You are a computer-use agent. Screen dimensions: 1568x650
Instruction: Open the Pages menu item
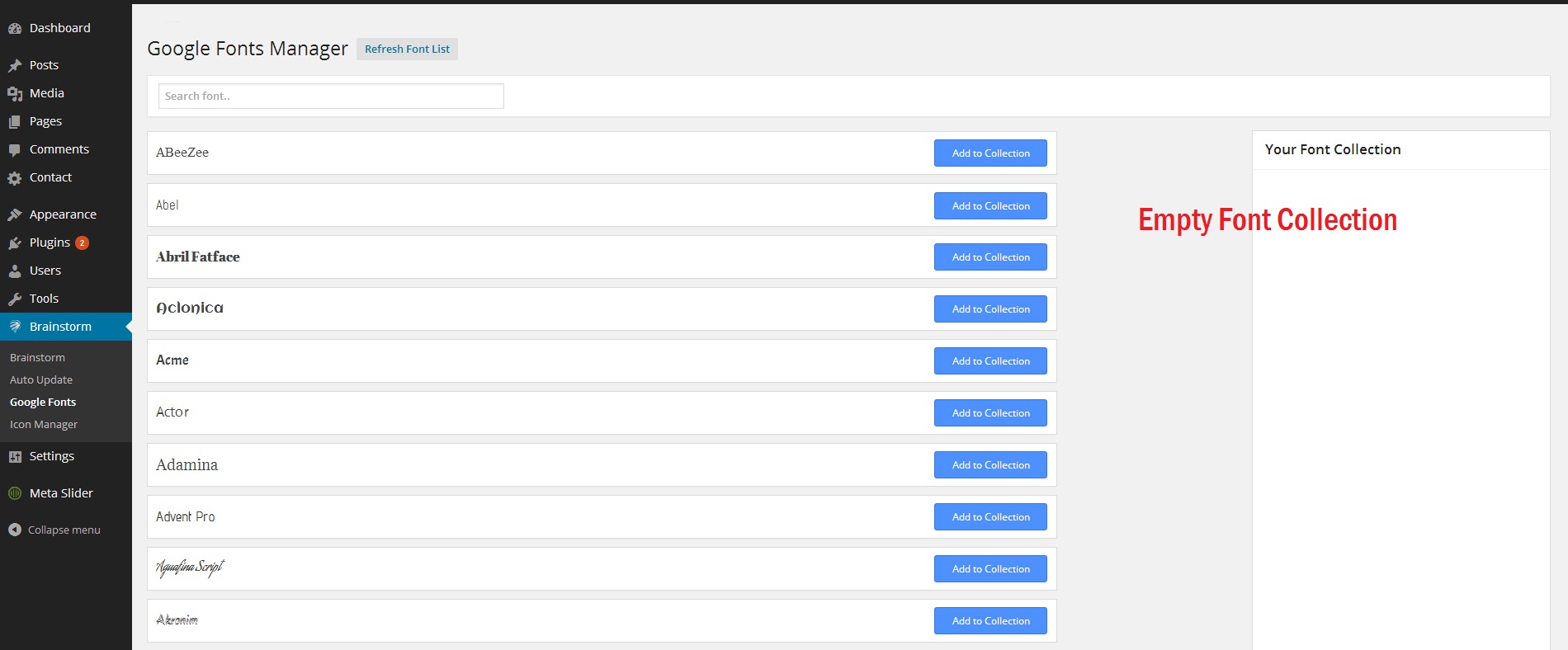coord(45,121)
